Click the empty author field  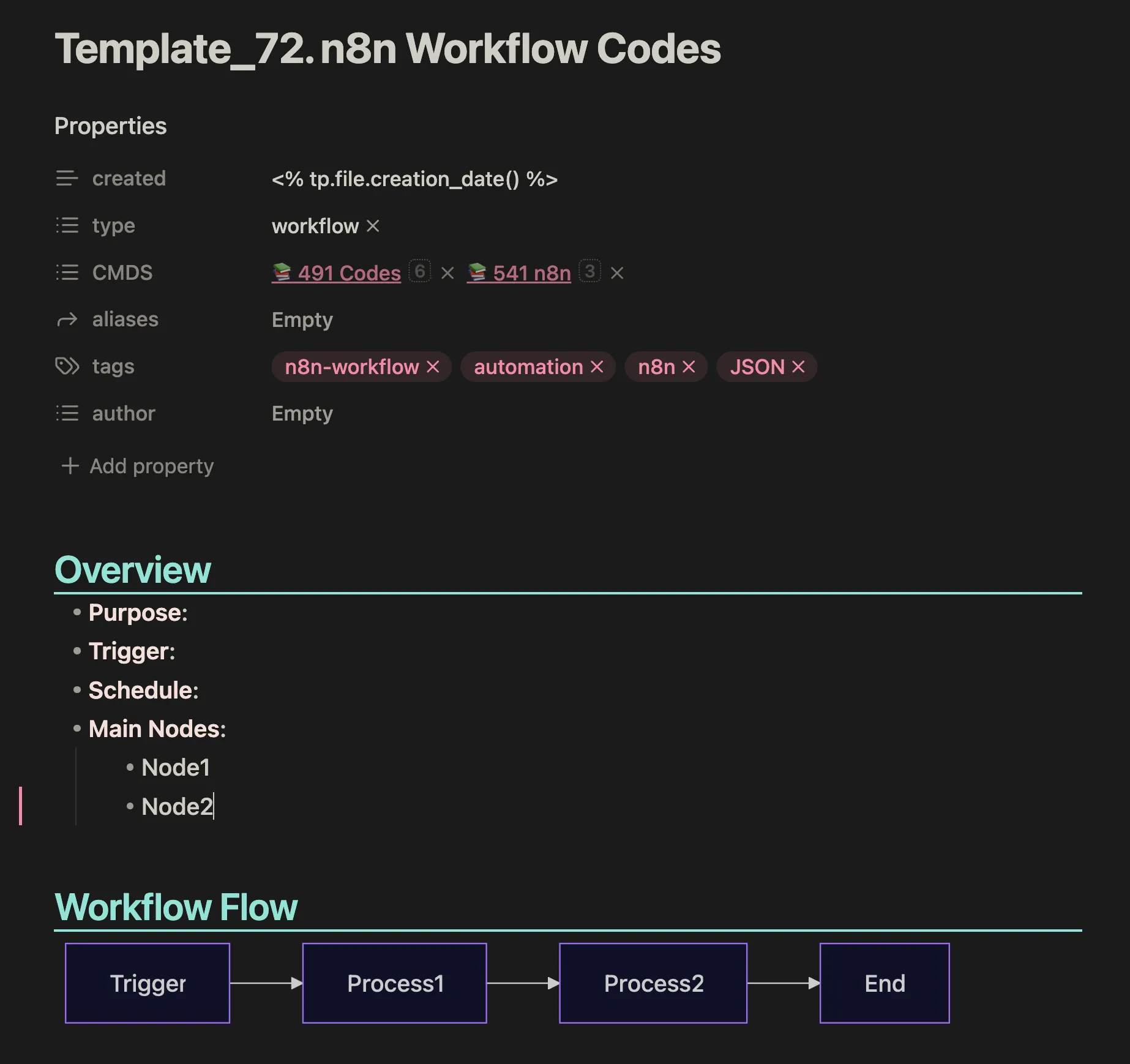302,413
